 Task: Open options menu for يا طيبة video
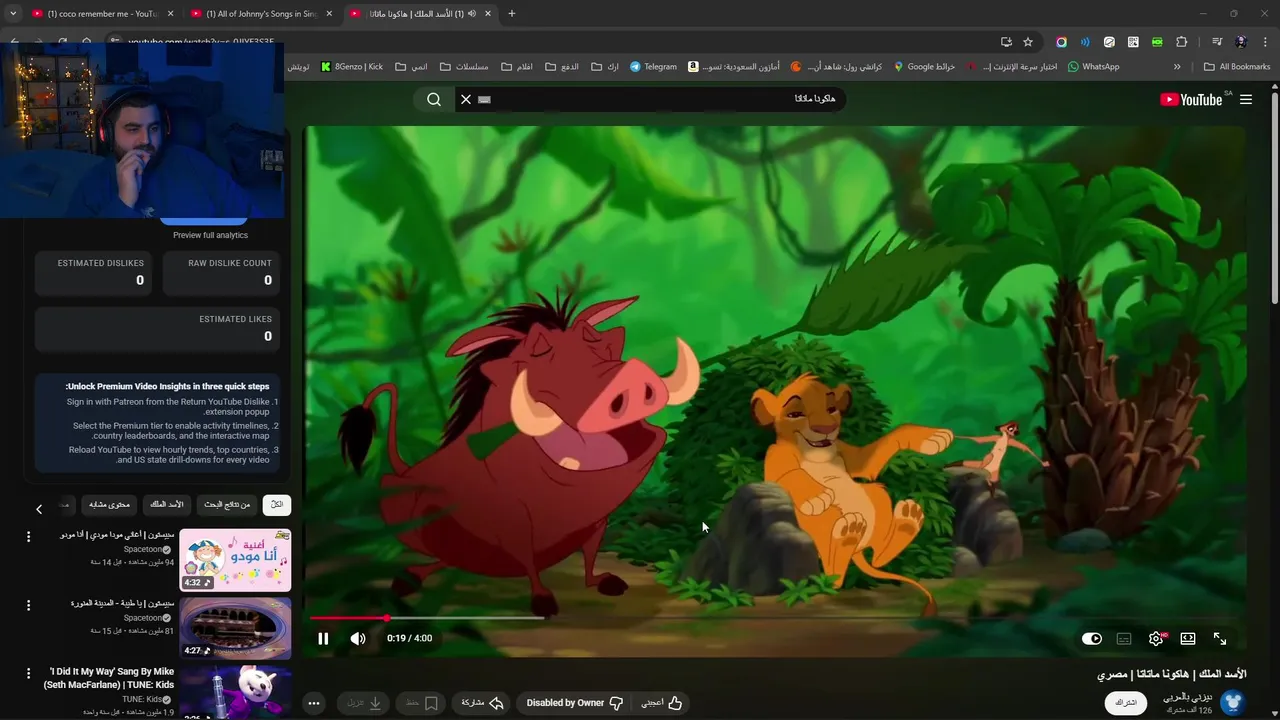(x=28, y=605)
